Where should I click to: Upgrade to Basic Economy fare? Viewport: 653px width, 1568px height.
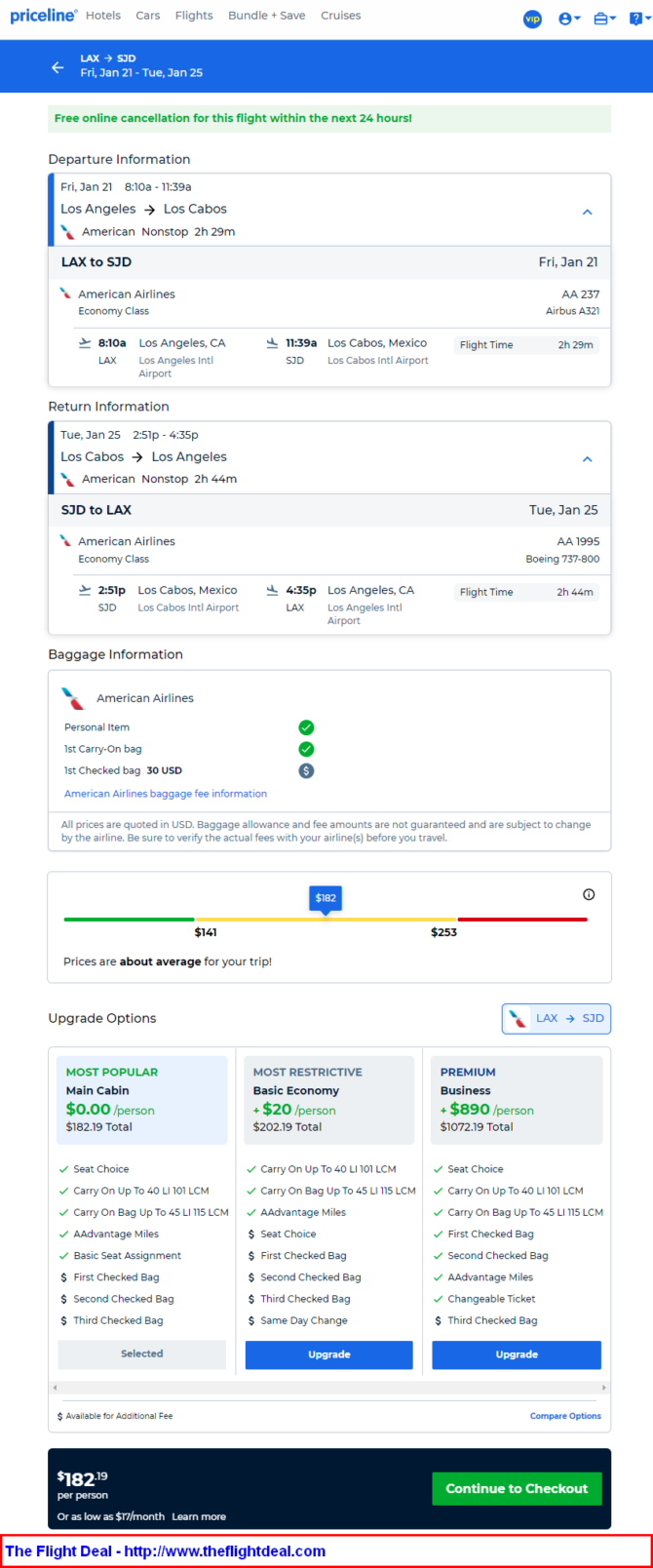coord(328,1354)
